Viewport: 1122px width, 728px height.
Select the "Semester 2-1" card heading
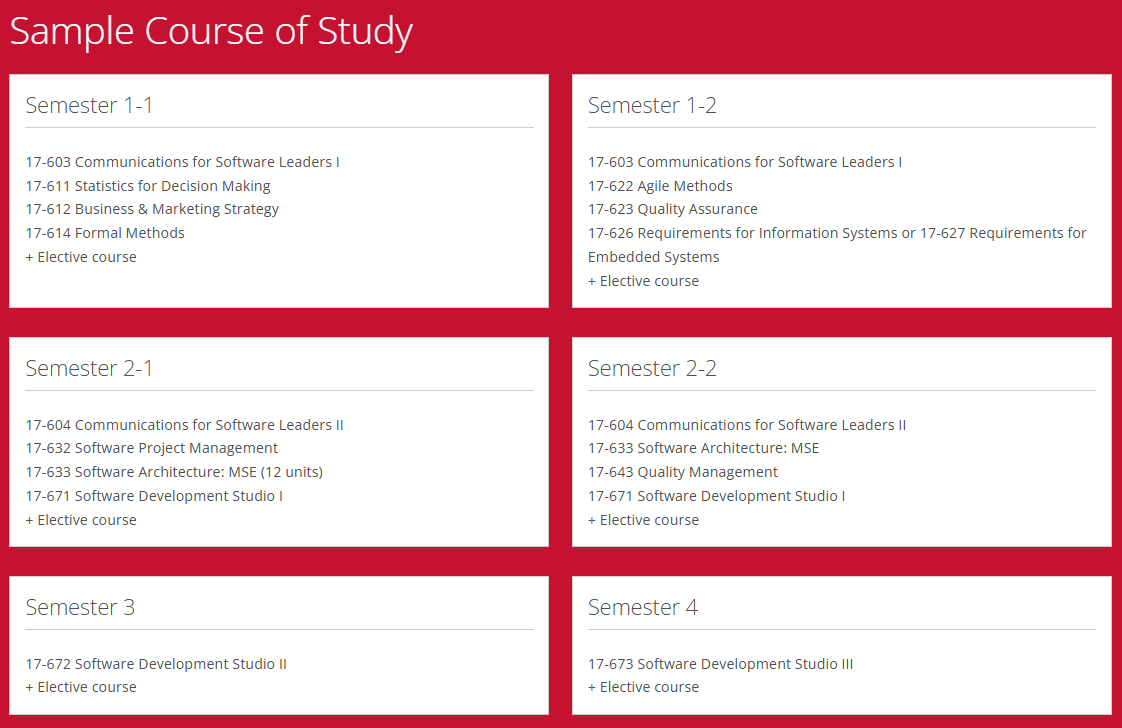pyautogui.click(x=89, y=368)
